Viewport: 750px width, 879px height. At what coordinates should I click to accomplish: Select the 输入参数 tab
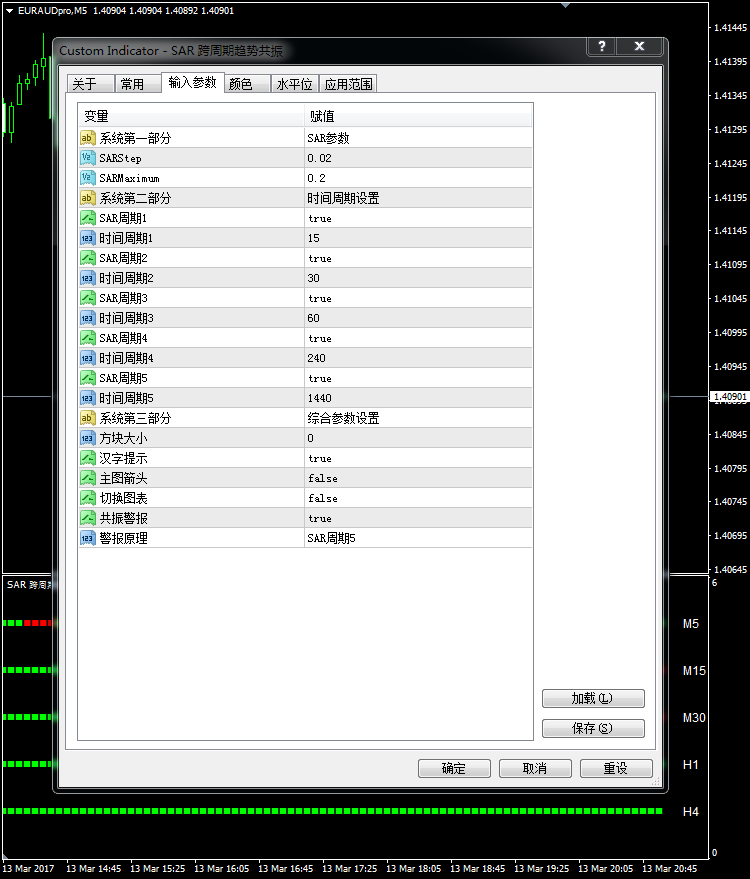coord(193,82)
